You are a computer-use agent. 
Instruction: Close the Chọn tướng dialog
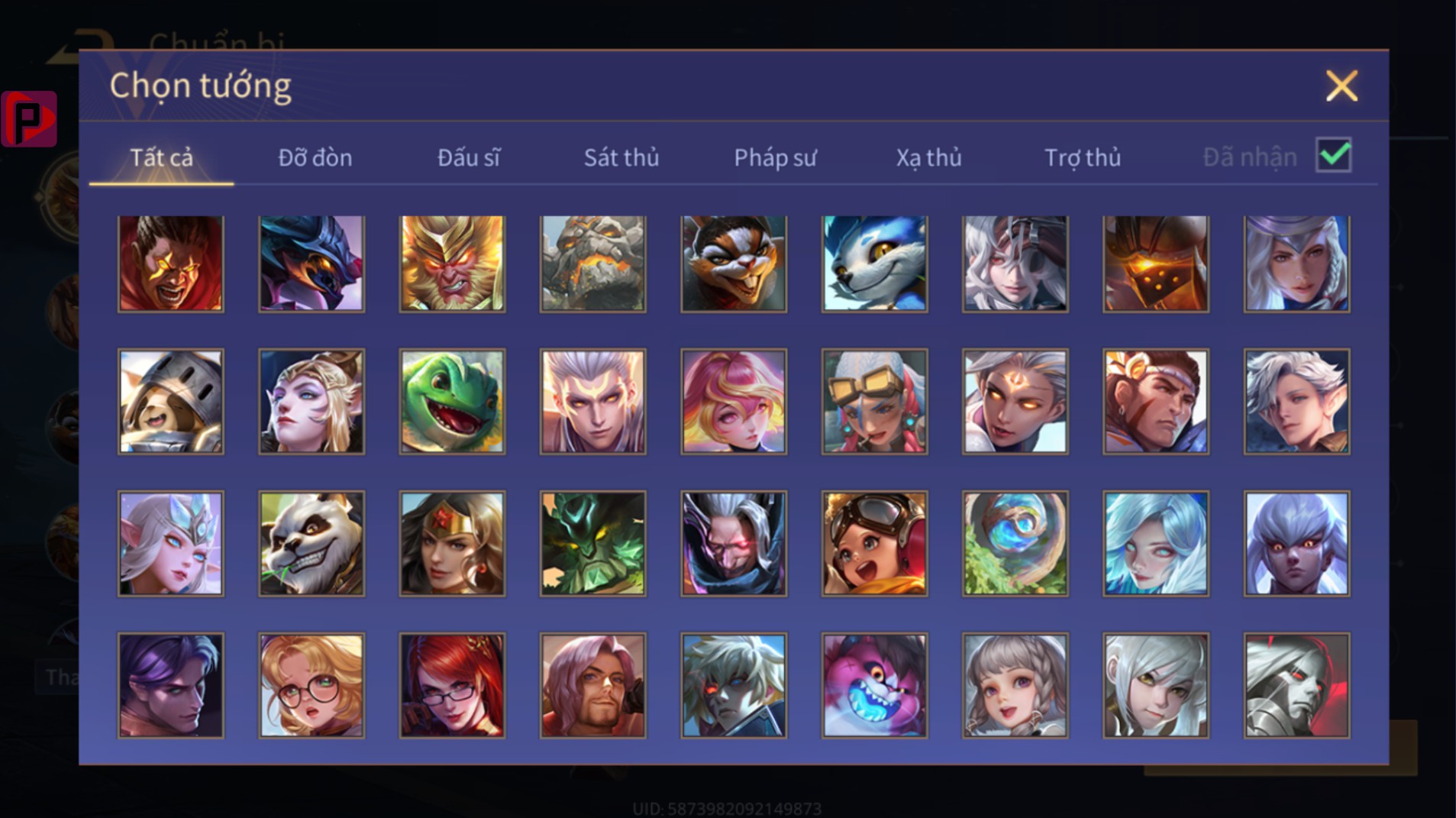(1341, 86)
